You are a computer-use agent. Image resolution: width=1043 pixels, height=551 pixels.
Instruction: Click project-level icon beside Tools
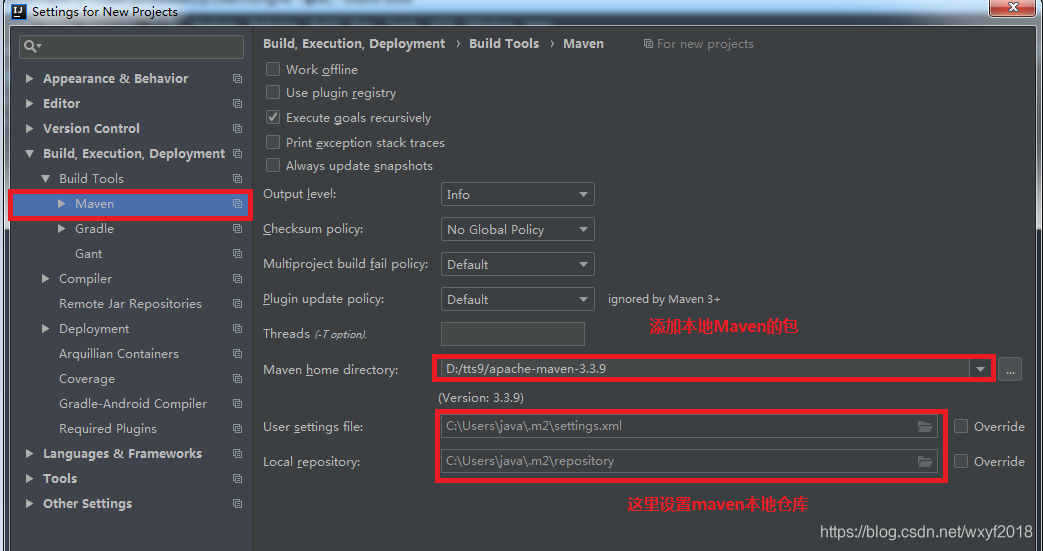(237, 479)
